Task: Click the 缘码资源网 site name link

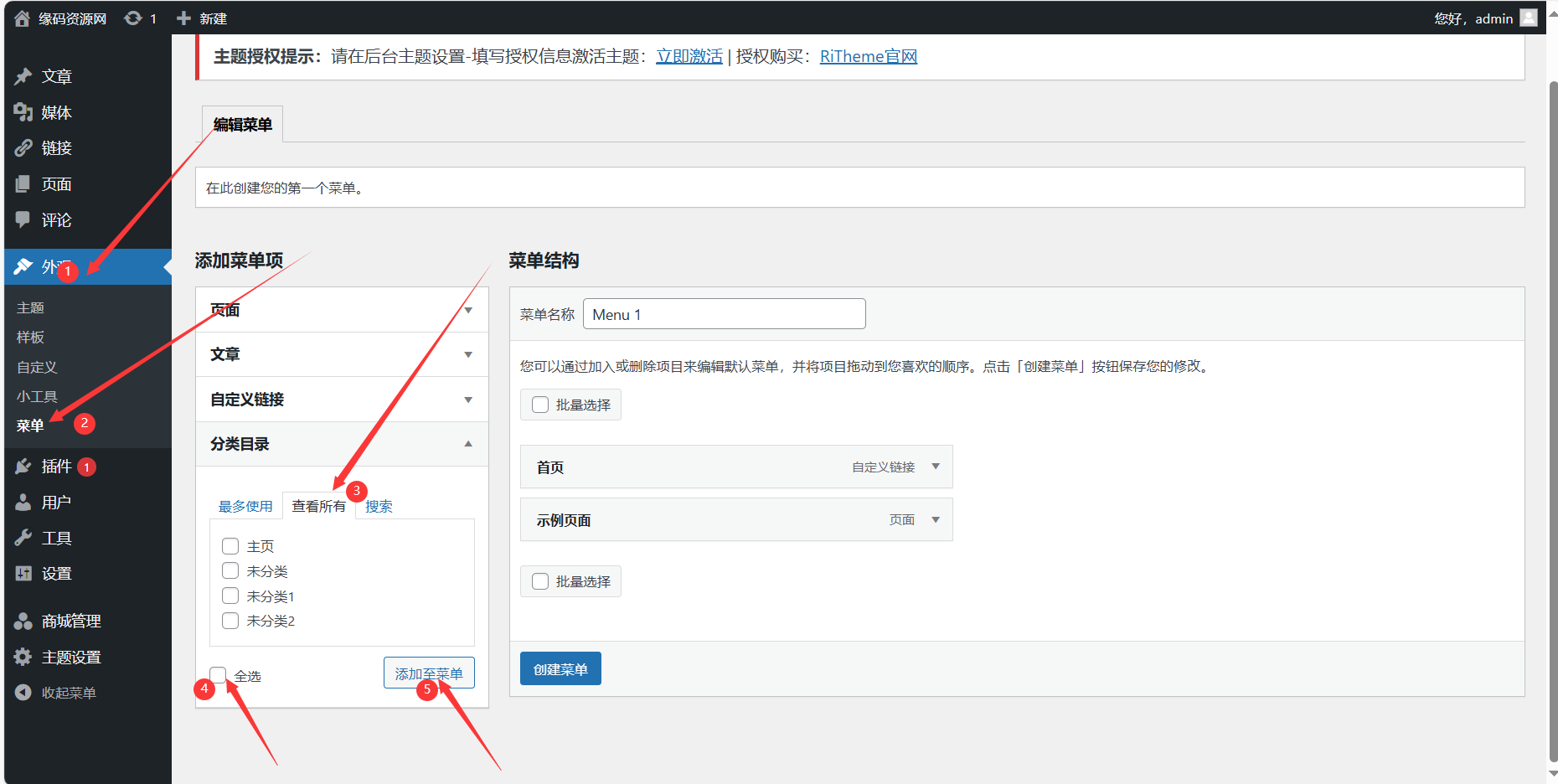Action: [73, 18]
